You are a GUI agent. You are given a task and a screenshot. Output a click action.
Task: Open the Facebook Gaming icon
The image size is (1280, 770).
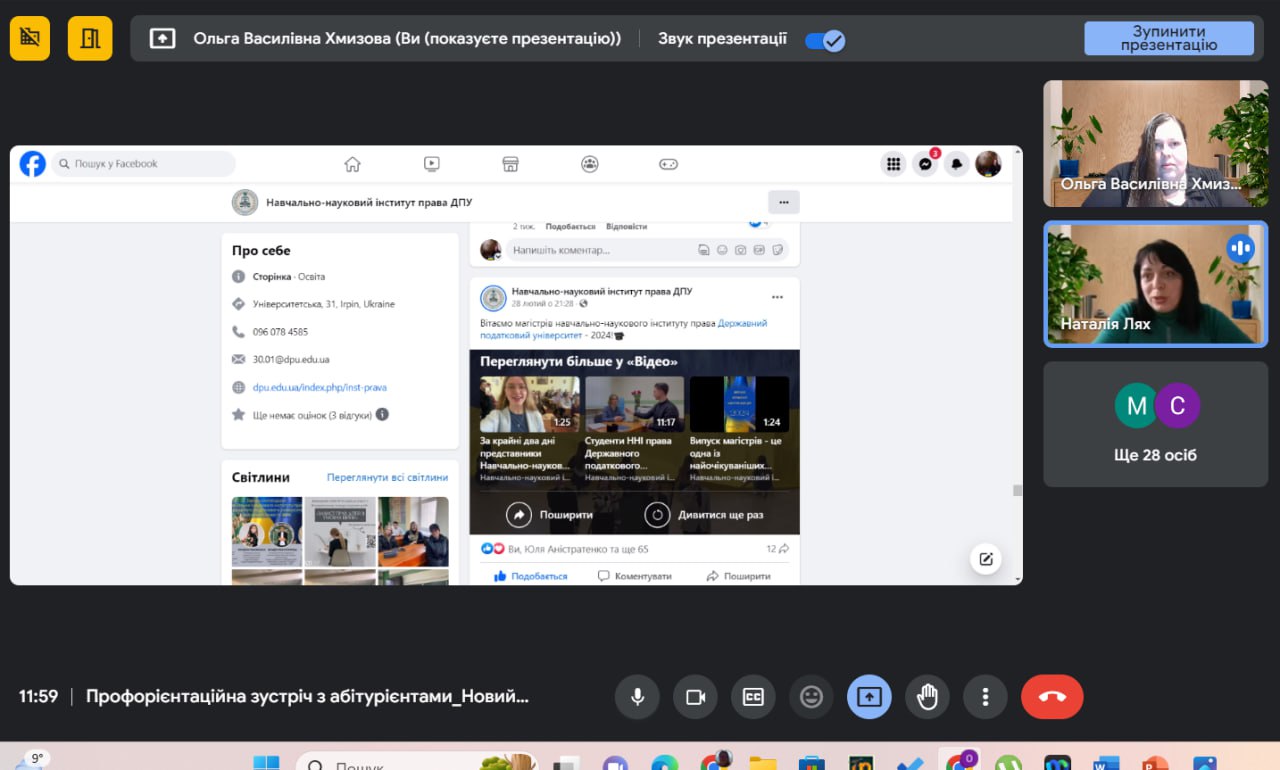pos(669,164)
